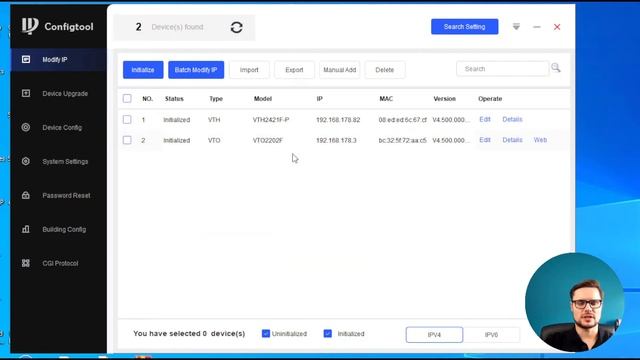Close the Configtool window

[x=557, y=27]
